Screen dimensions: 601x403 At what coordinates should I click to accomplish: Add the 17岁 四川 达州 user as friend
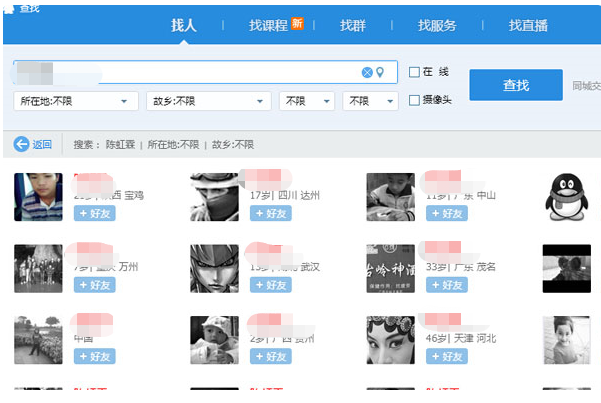[x=271, y=214]
